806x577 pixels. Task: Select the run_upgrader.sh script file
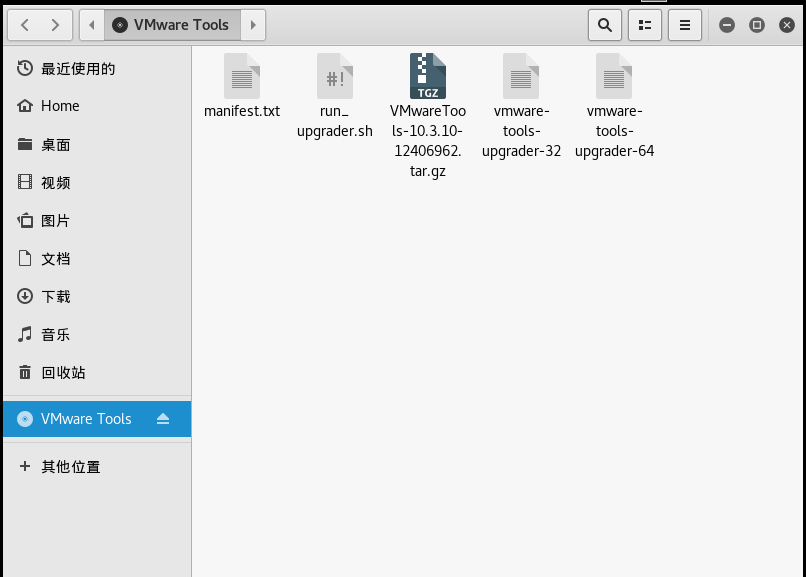tap(334, 76)
